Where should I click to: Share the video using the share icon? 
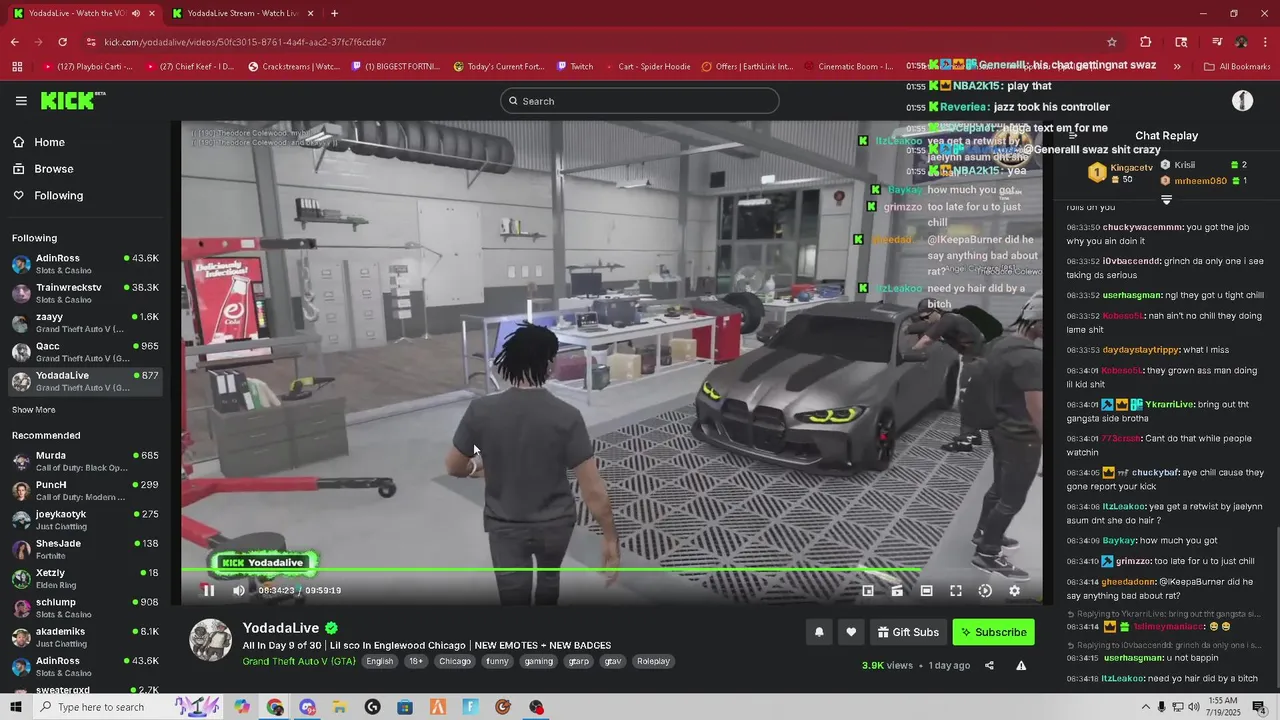[989, 665]
